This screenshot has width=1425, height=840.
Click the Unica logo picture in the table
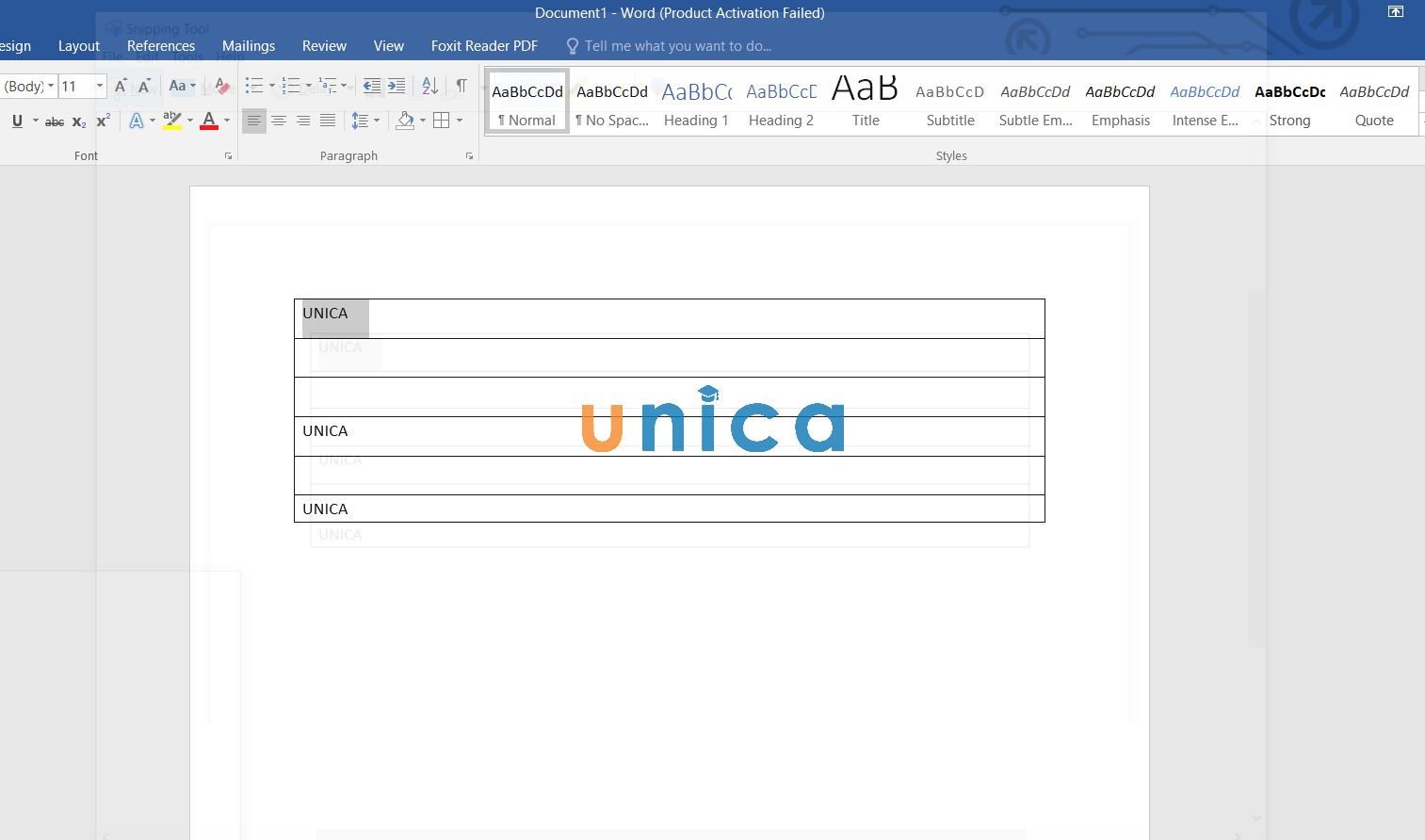[x=713, y=418]
